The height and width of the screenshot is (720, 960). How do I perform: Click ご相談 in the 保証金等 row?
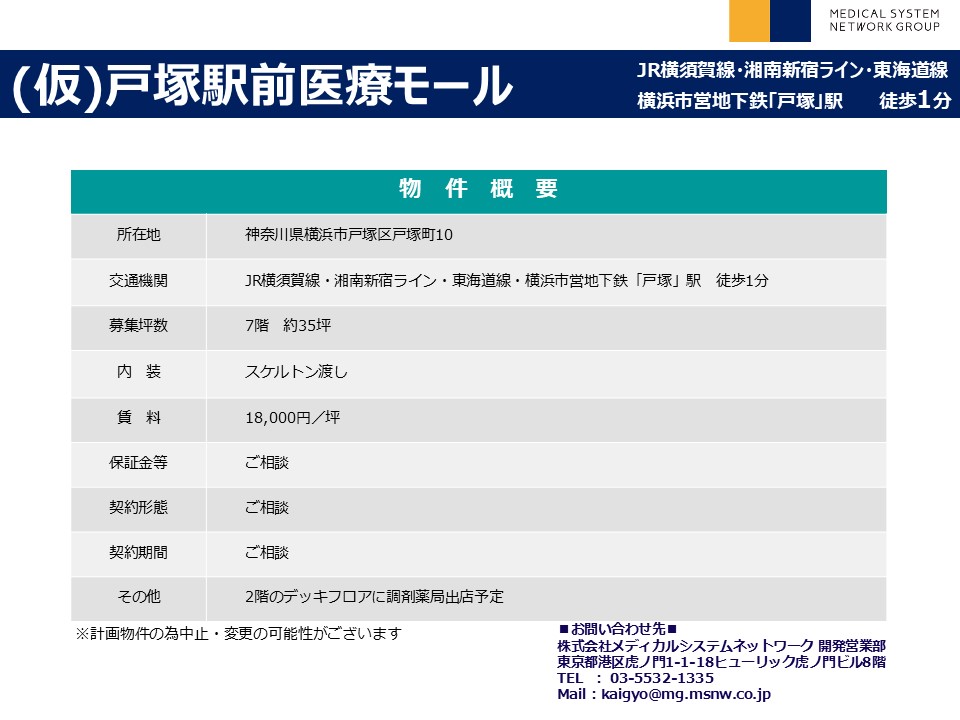[x=266, y=462]
